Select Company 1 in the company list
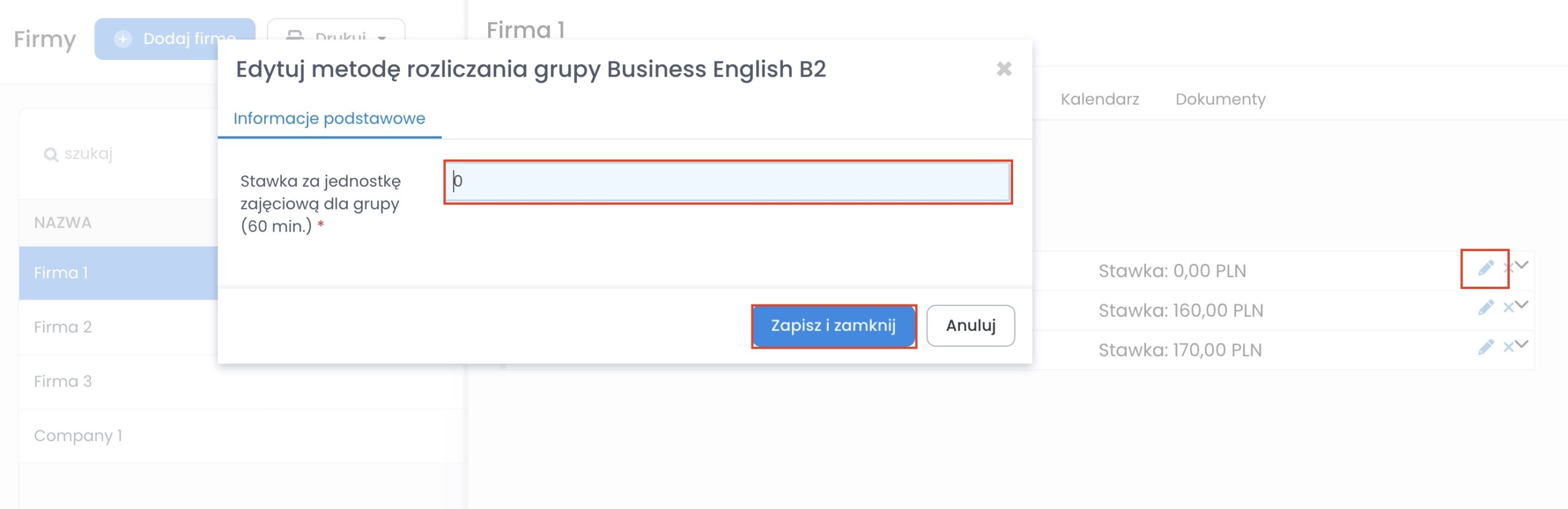Viewport: 1568px width, 509px height. pos(78,435)
